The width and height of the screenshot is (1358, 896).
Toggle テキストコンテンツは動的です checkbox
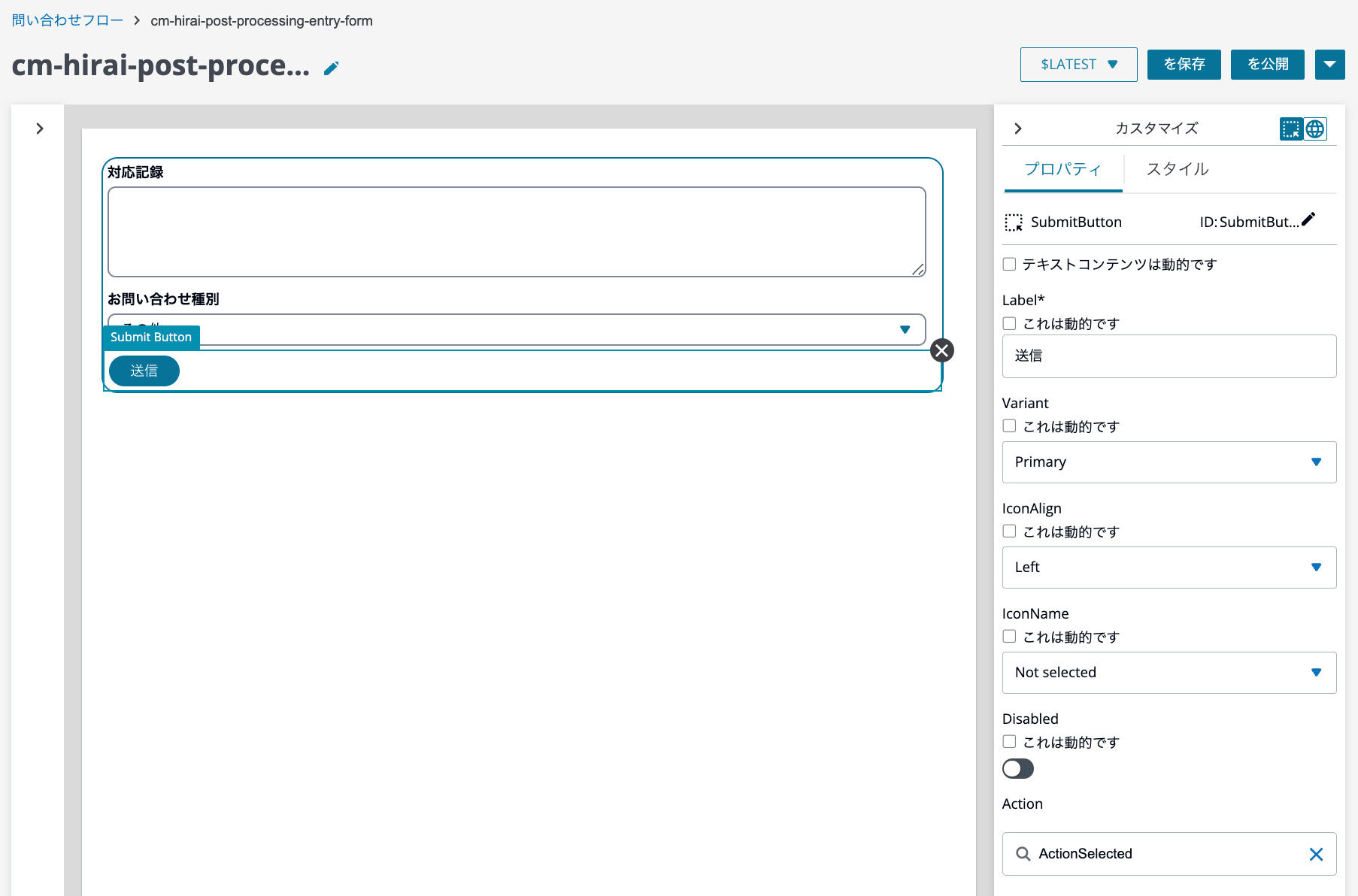coord(1009,264)
